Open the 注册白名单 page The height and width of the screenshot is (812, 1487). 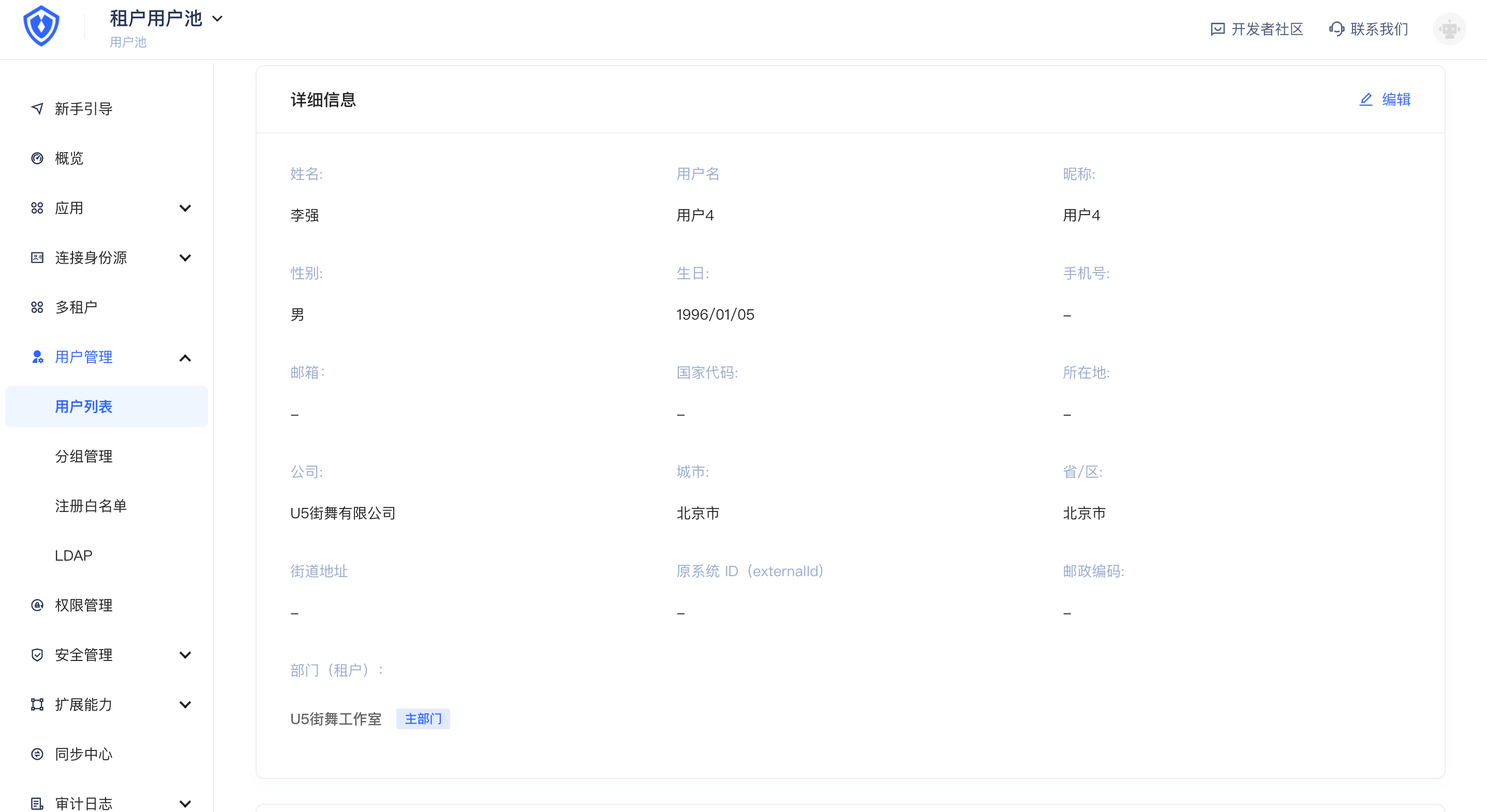point(91,505)
